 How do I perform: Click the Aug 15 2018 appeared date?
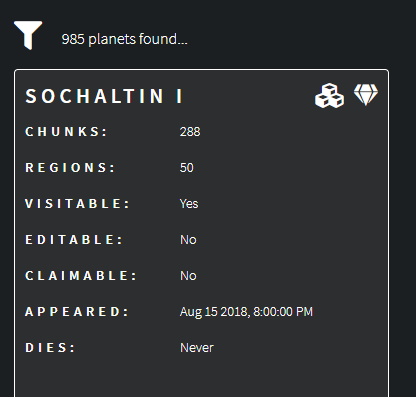(x=246, y=312)
